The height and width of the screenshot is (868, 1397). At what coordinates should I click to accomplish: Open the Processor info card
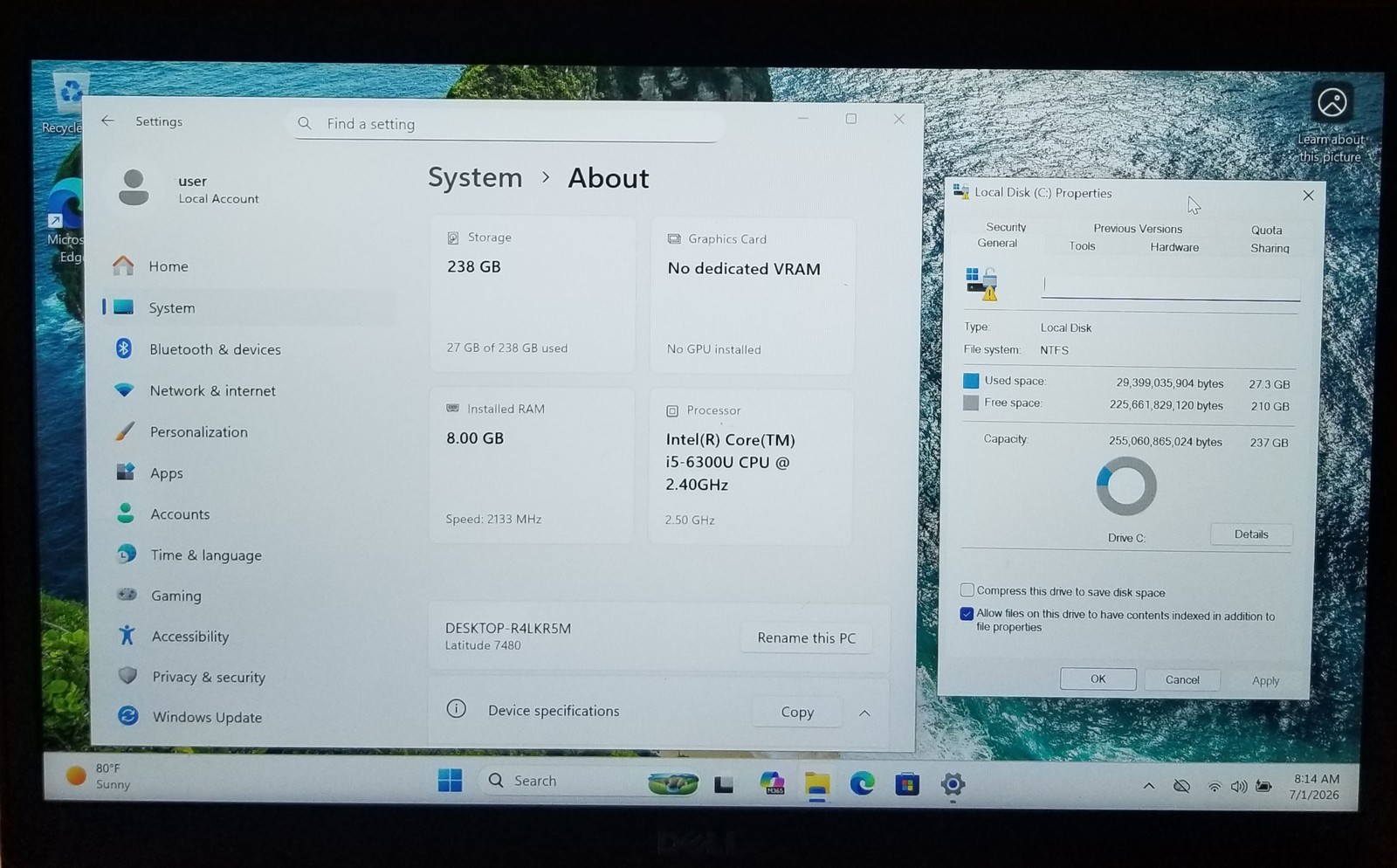click(x=751, y=466)
